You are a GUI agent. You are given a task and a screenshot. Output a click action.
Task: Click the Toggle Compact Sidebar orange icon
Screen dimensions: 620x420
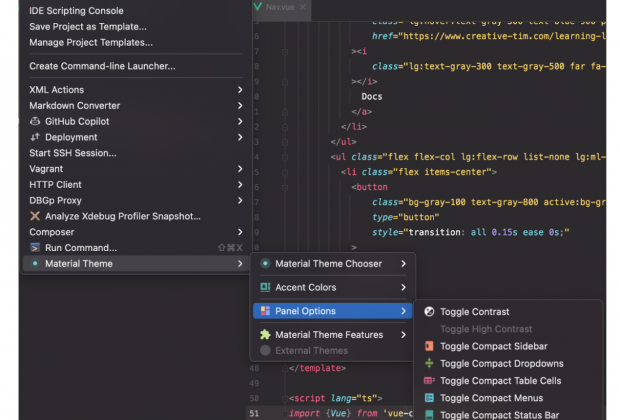pos(429,346)
